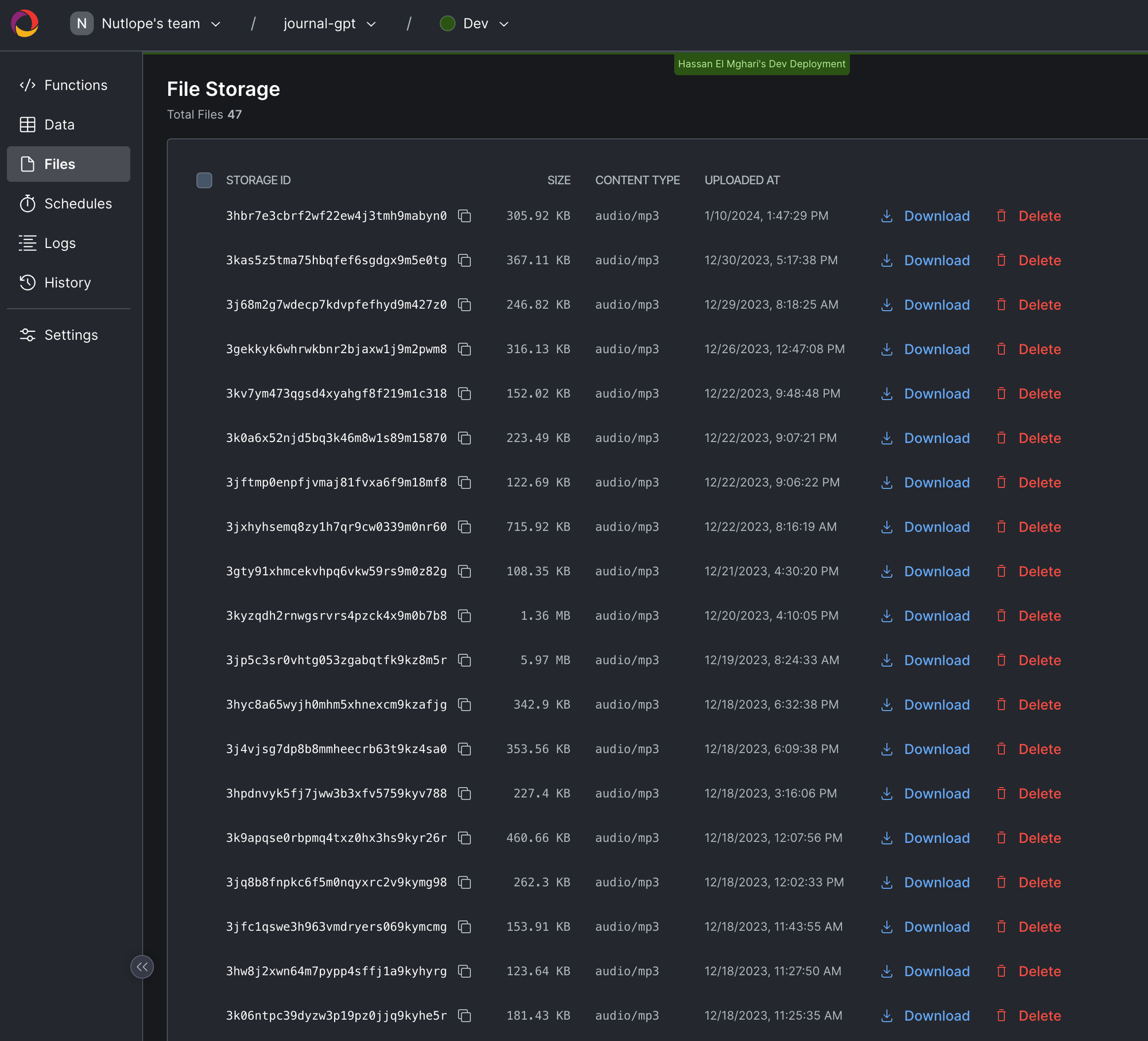This screenshot has width=1148, height=1041.
Task: Copy storage ID 3jxhyhsemq8zy1h7qr9cw0339m0nr60
Action: pyautogui.click(x=464, y=527)
